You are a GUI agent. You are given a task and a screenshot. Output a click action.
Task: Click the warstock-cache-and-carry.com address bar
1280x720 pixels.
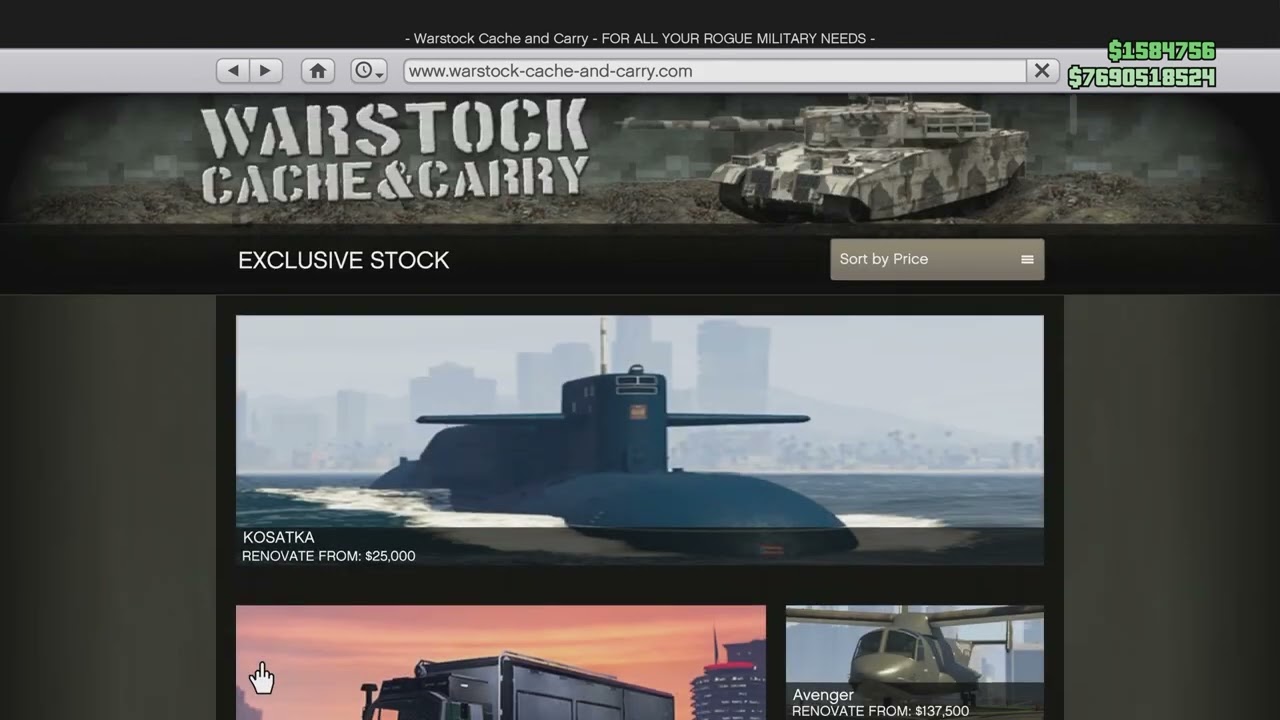[715, 71]
